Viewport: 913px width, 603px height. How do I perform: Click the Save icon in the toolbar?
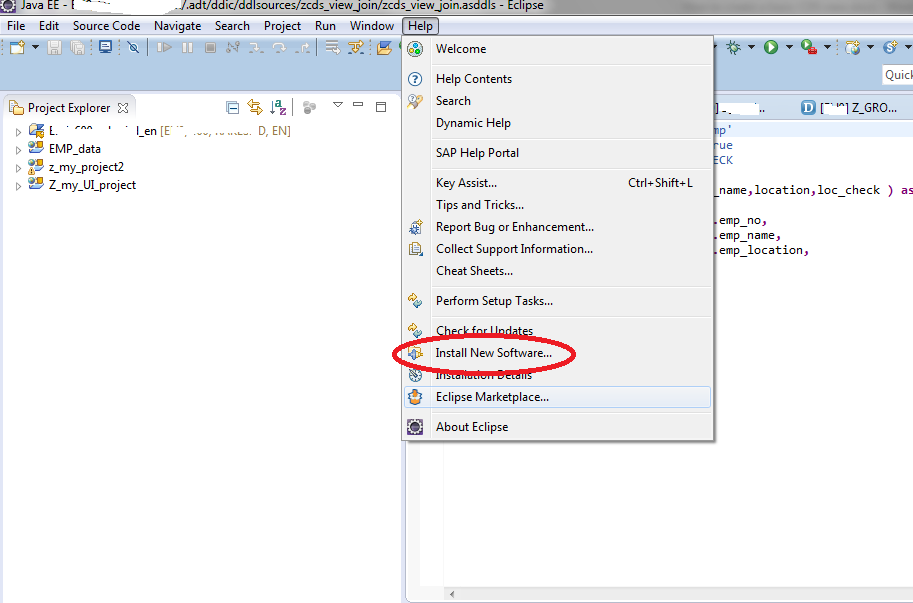[53, 47]
